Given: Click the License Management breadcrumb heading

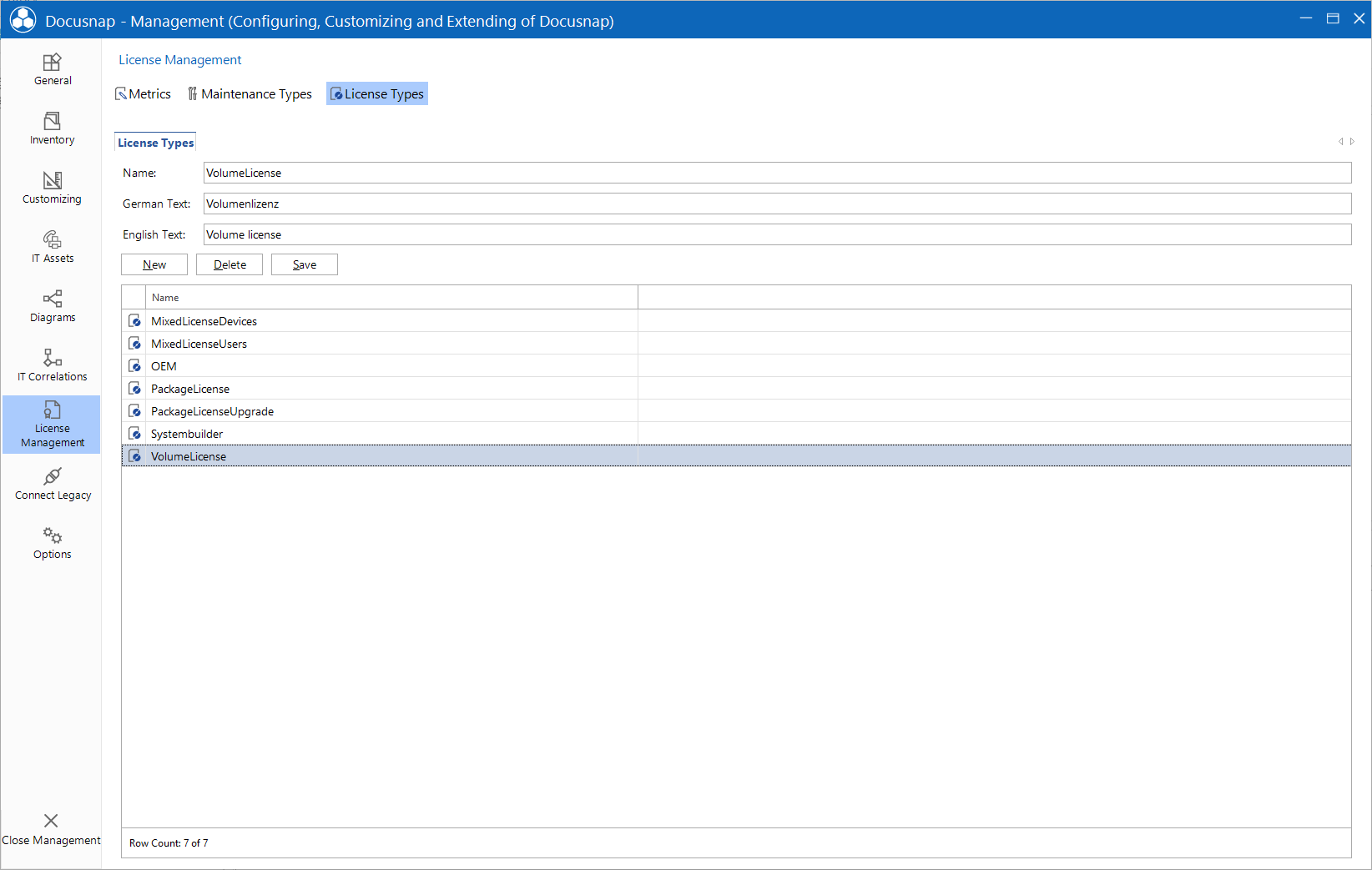Looking at the screenshot, I should click(179, 60).
